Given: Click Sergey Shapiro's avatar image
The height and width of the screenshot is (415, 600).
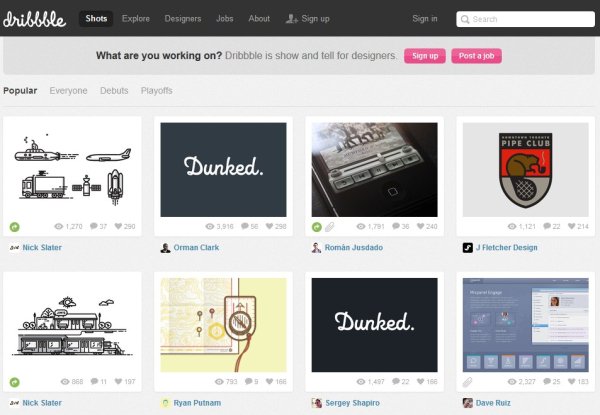Looking at the screenshot, I should [x=316, y=403].
